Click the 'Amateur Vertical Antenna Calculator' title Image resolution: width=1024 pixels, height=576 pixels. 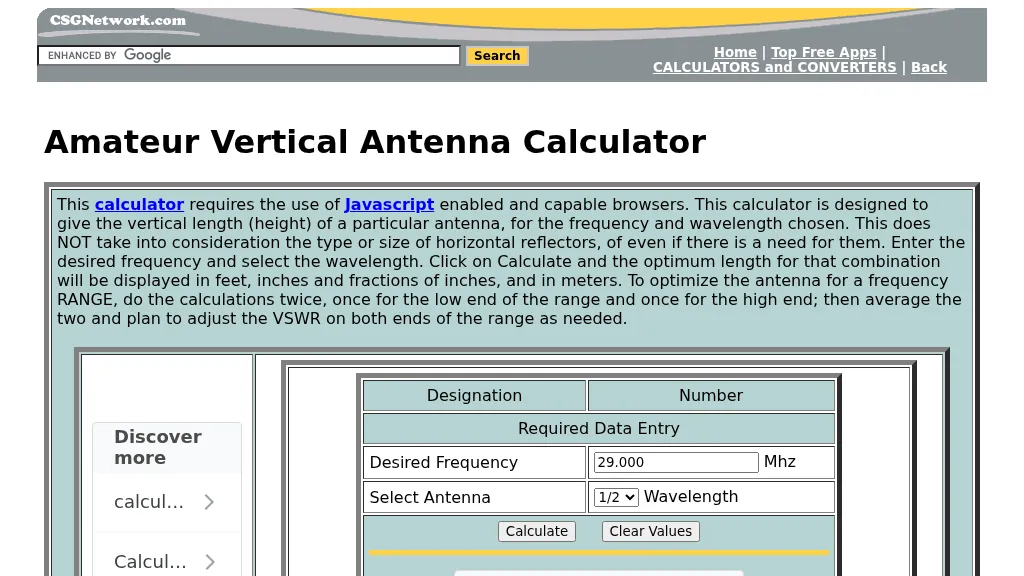(375, 142)
